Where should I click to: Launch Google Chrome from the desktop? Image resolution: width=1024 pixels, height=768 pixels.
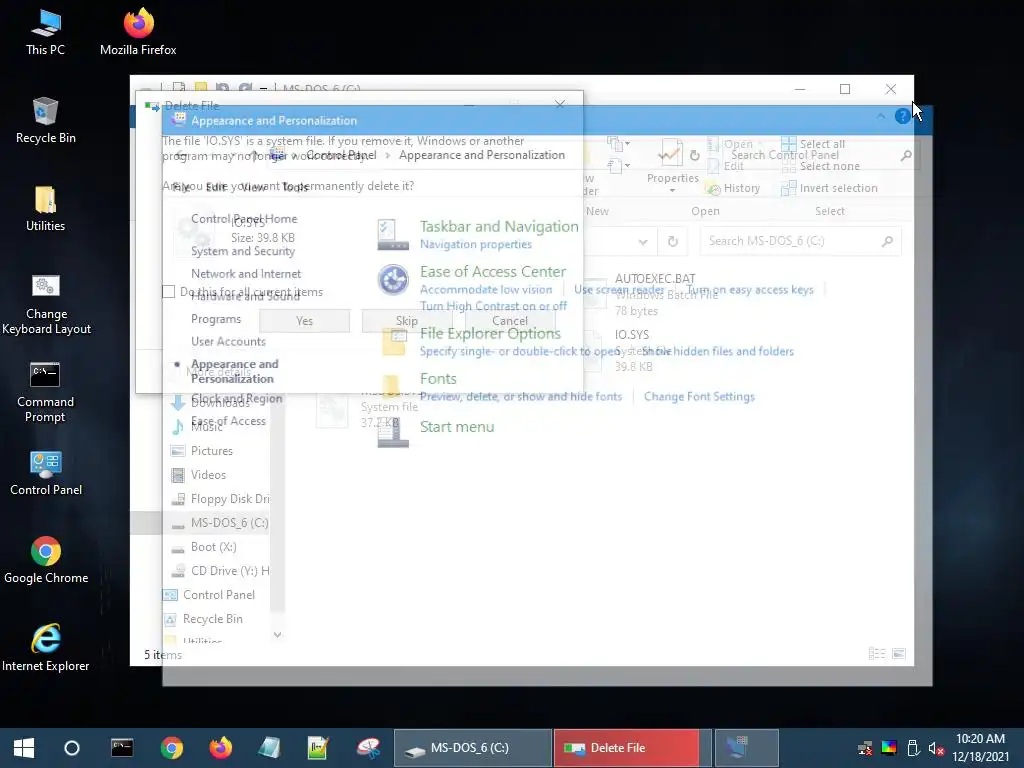(46, 561)
